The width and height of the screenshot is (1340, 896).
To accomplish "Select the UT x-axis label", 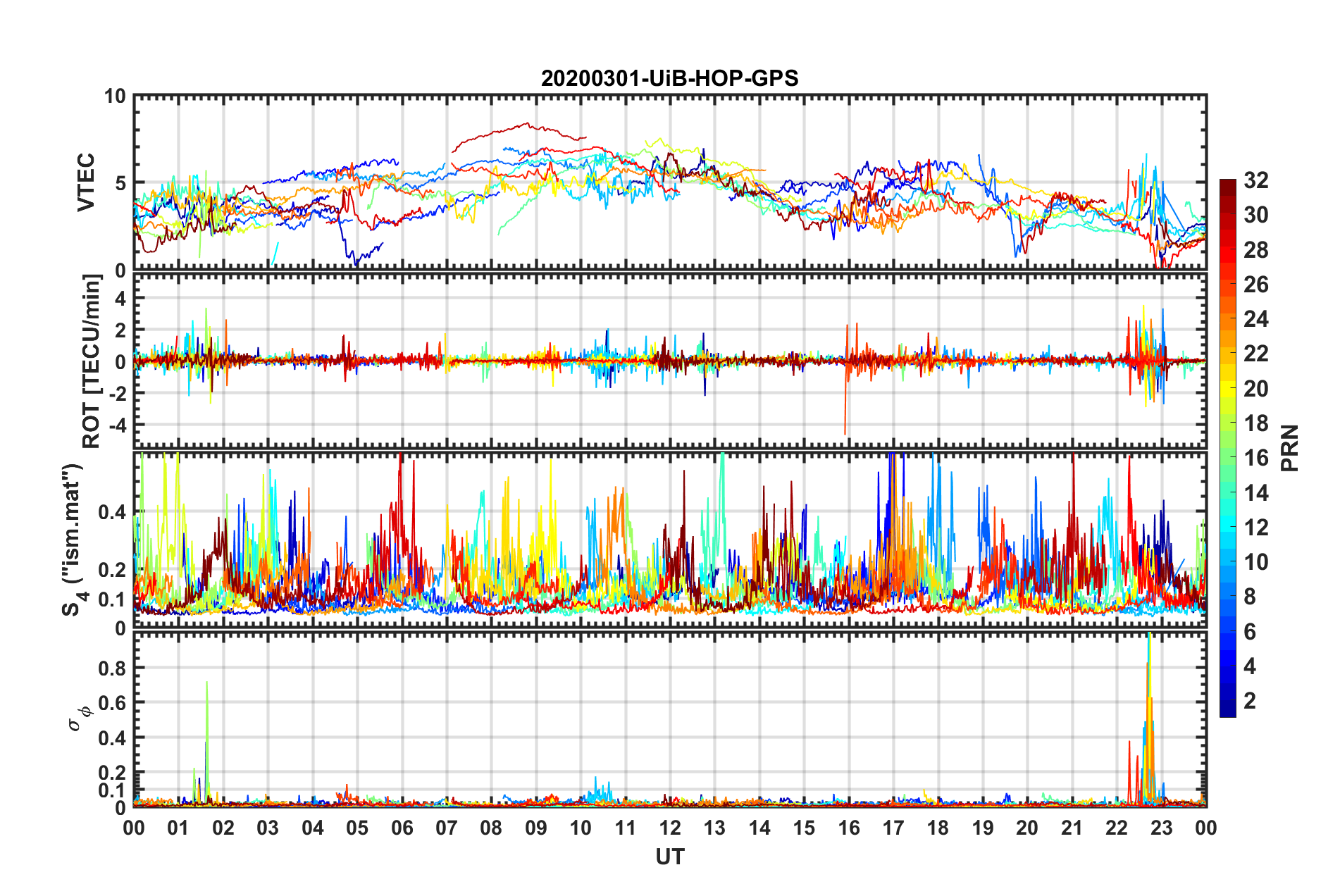I will (x=670, y=857).
